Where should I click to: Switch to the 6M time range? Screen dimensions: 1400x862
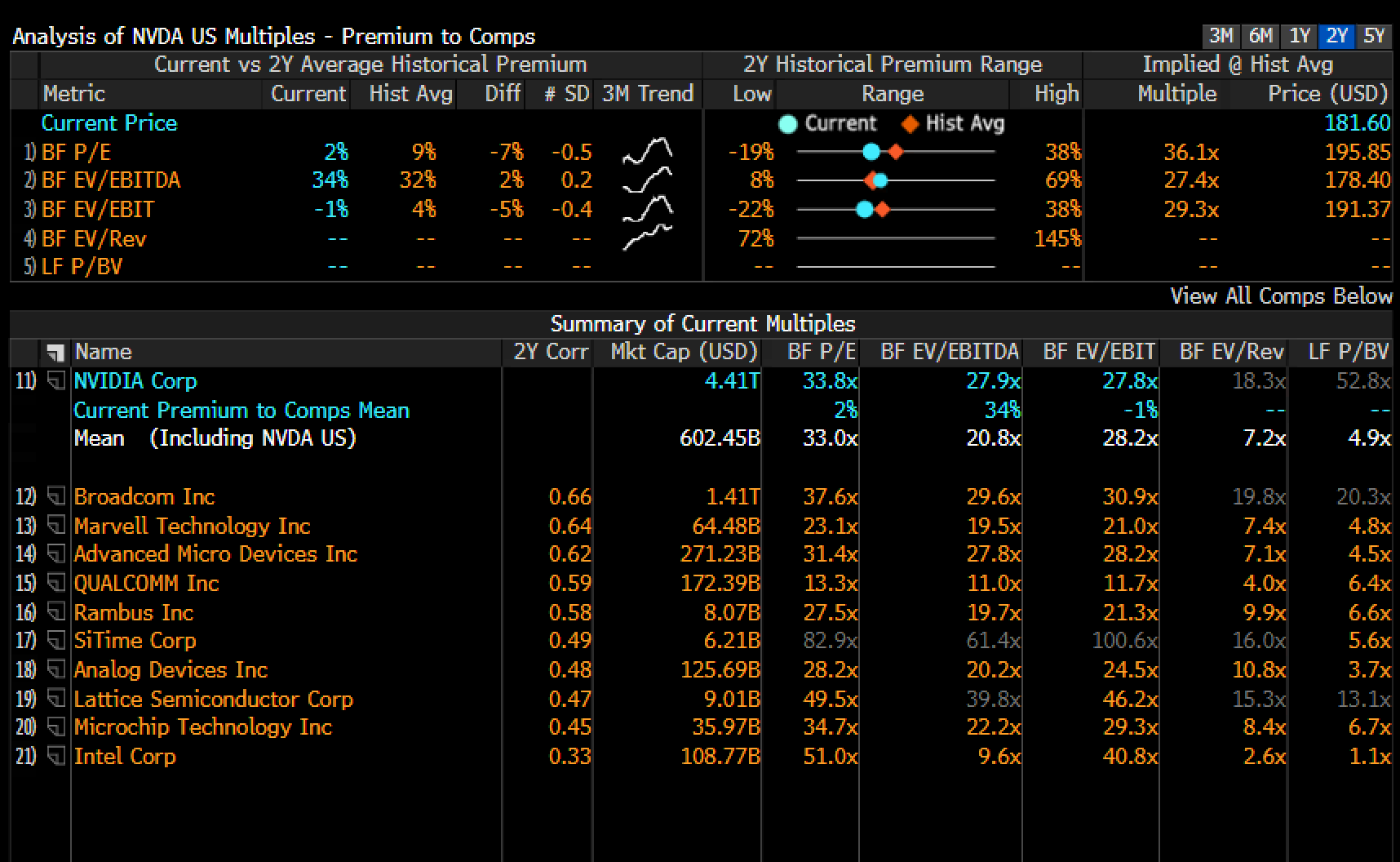[x=1260, y=36]
